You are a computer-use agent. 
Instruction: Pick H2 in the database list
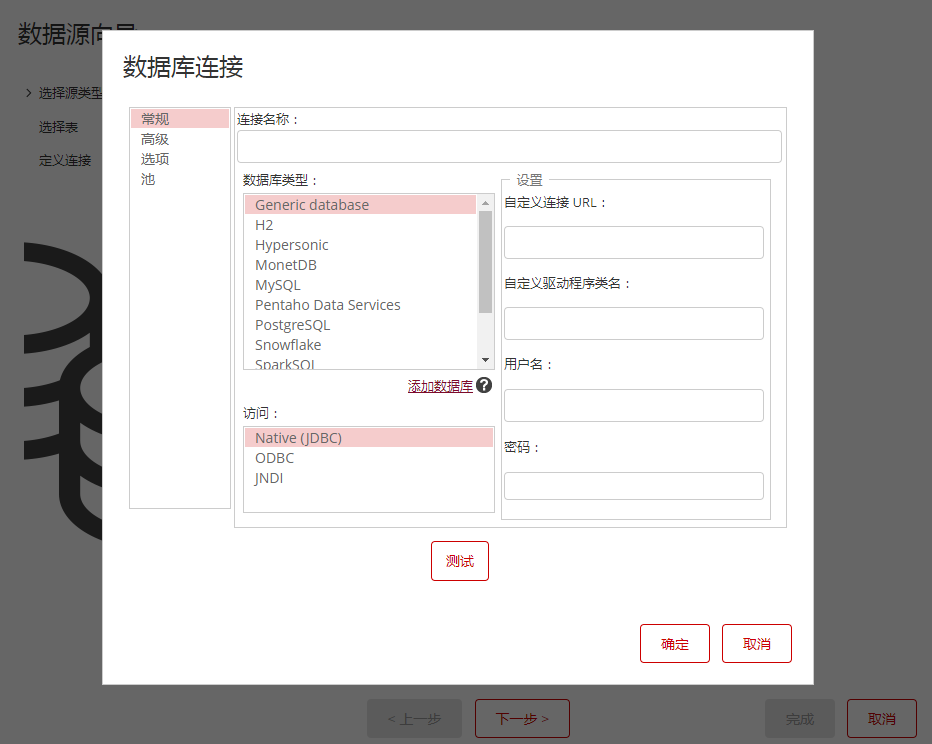pyautogui.click(x=264, y=225)
